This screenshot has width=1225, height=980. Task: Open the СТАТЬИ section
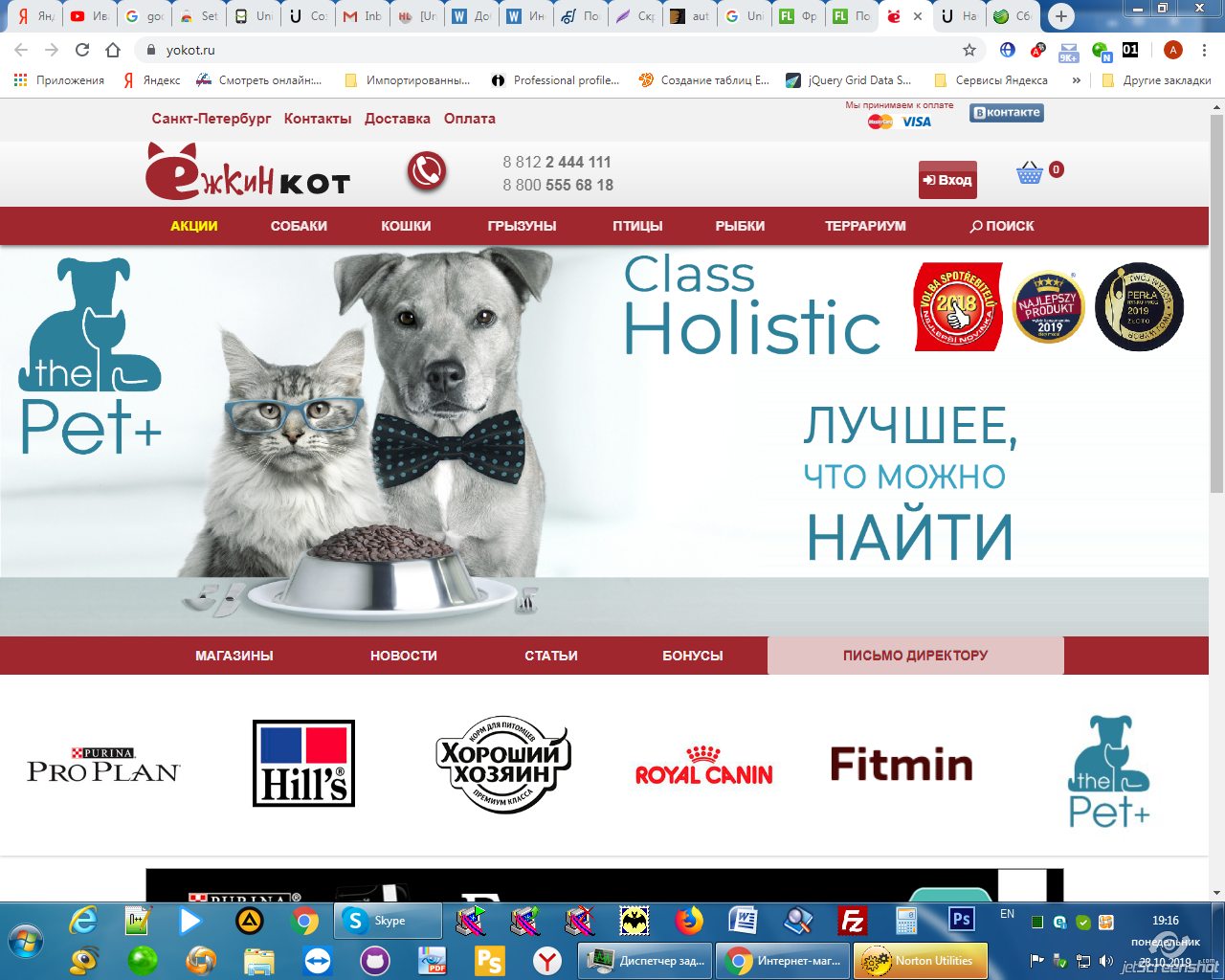coord(551,656)
